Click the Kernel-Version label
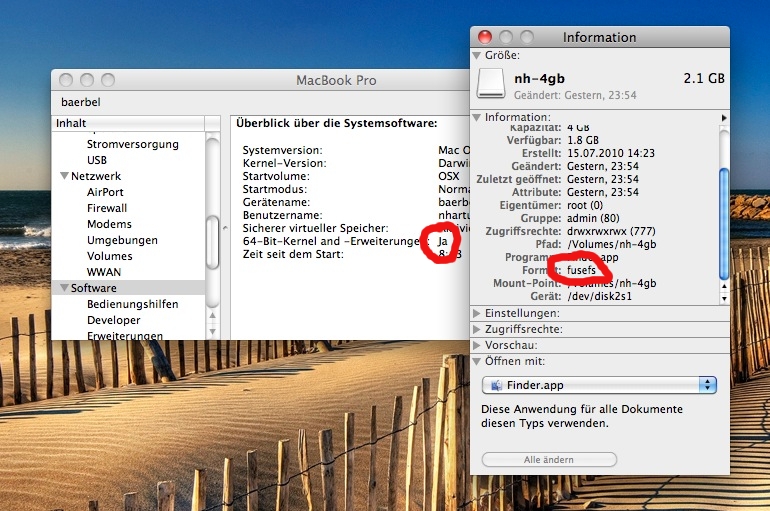770x511 pixels. click(284, 163)
